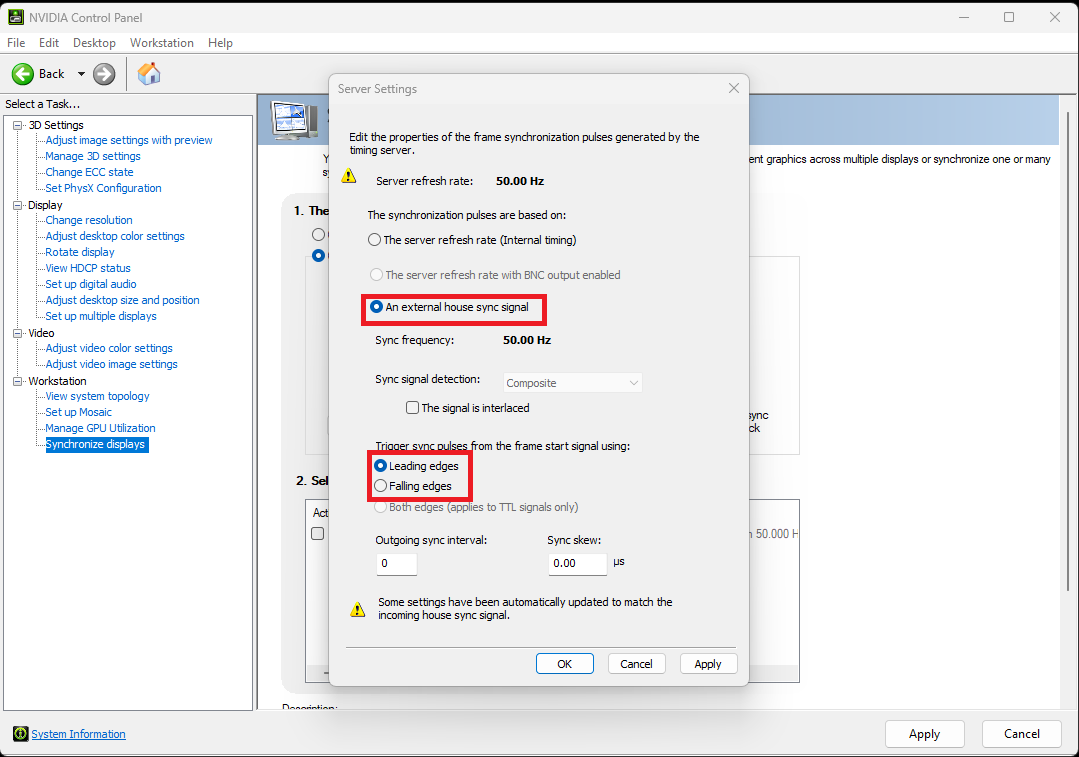Collapse the Video tree node

coord(18,333)
